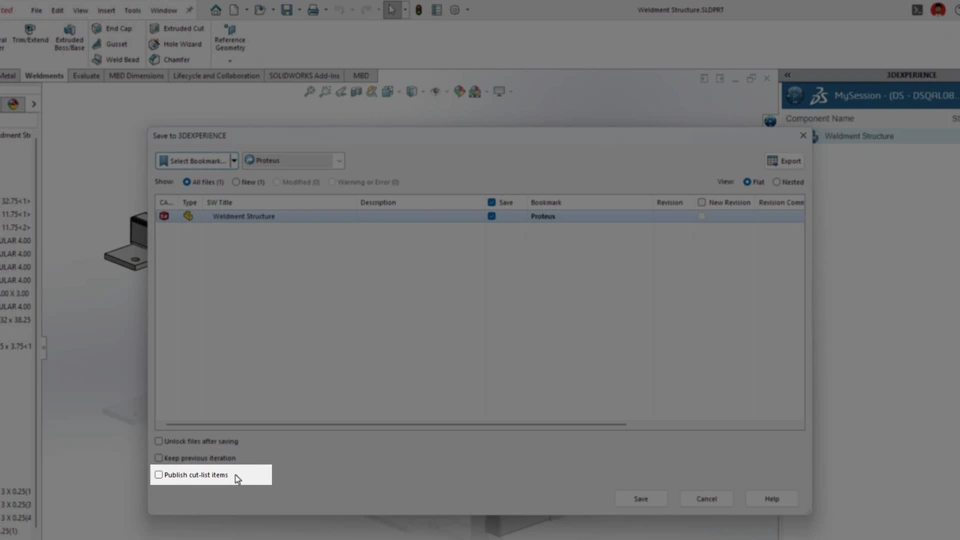
Task: Select the Flat view radio button
Action: click(747, 182)
